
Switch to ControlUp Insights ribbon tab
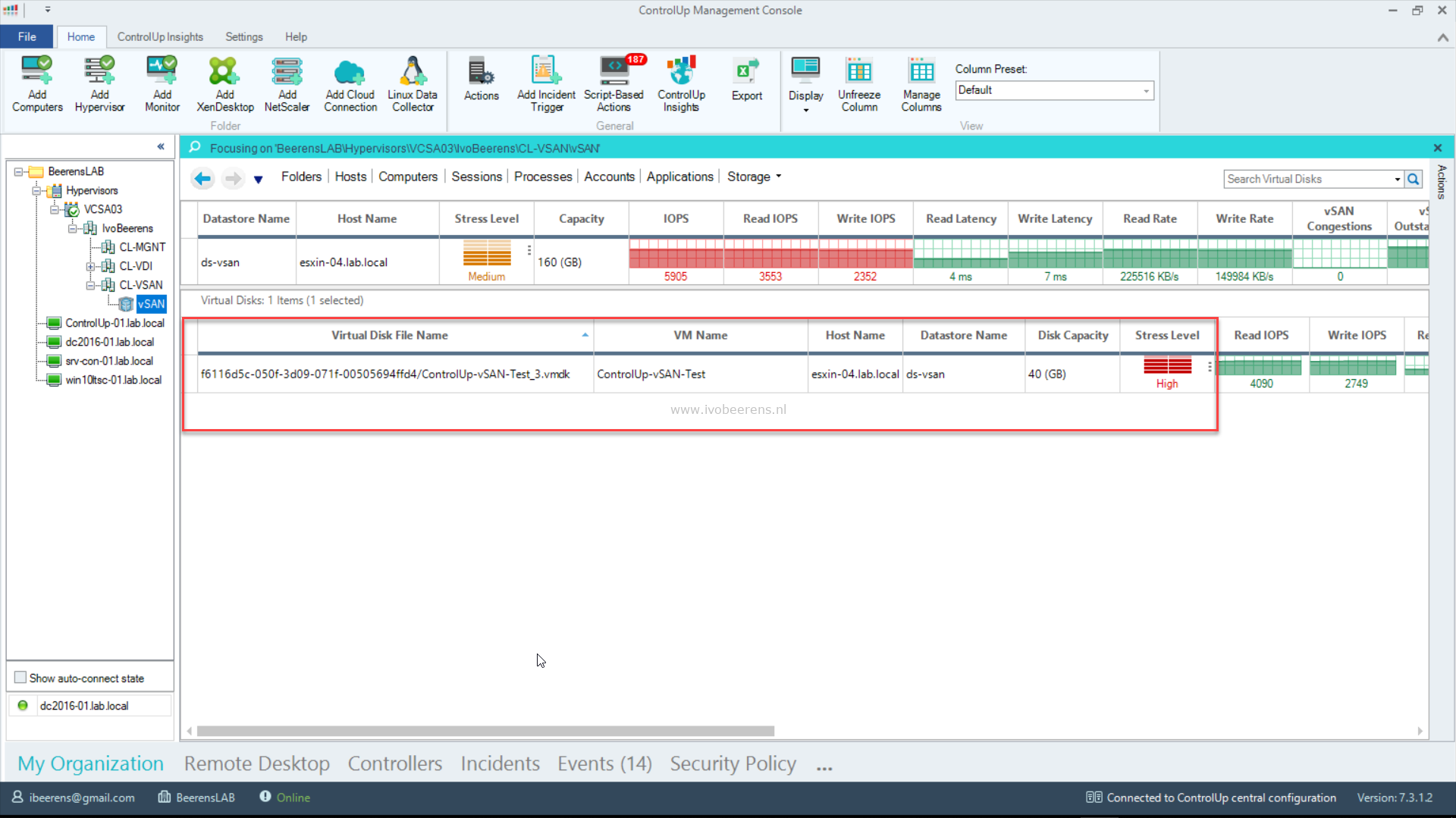pyautogui.click(x=160, y=36)
